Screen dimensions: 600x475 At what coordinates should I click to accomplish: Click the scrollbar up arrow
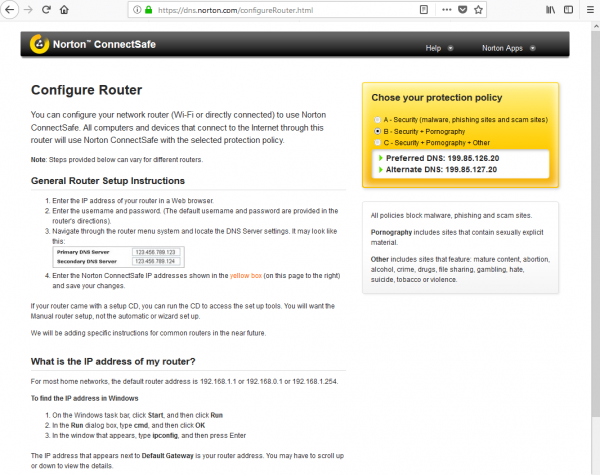(x=596, y=26)
